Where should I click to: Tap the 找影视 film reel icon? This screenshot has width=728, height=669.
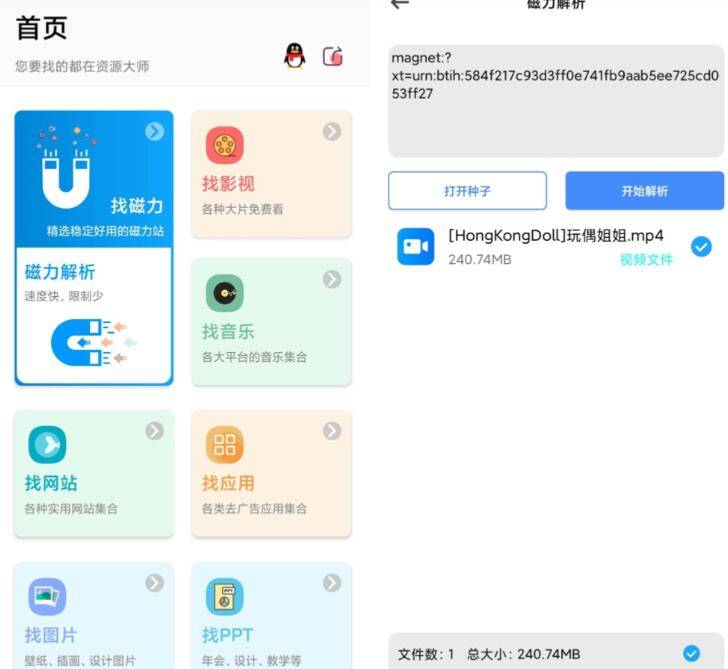(224, 146)
